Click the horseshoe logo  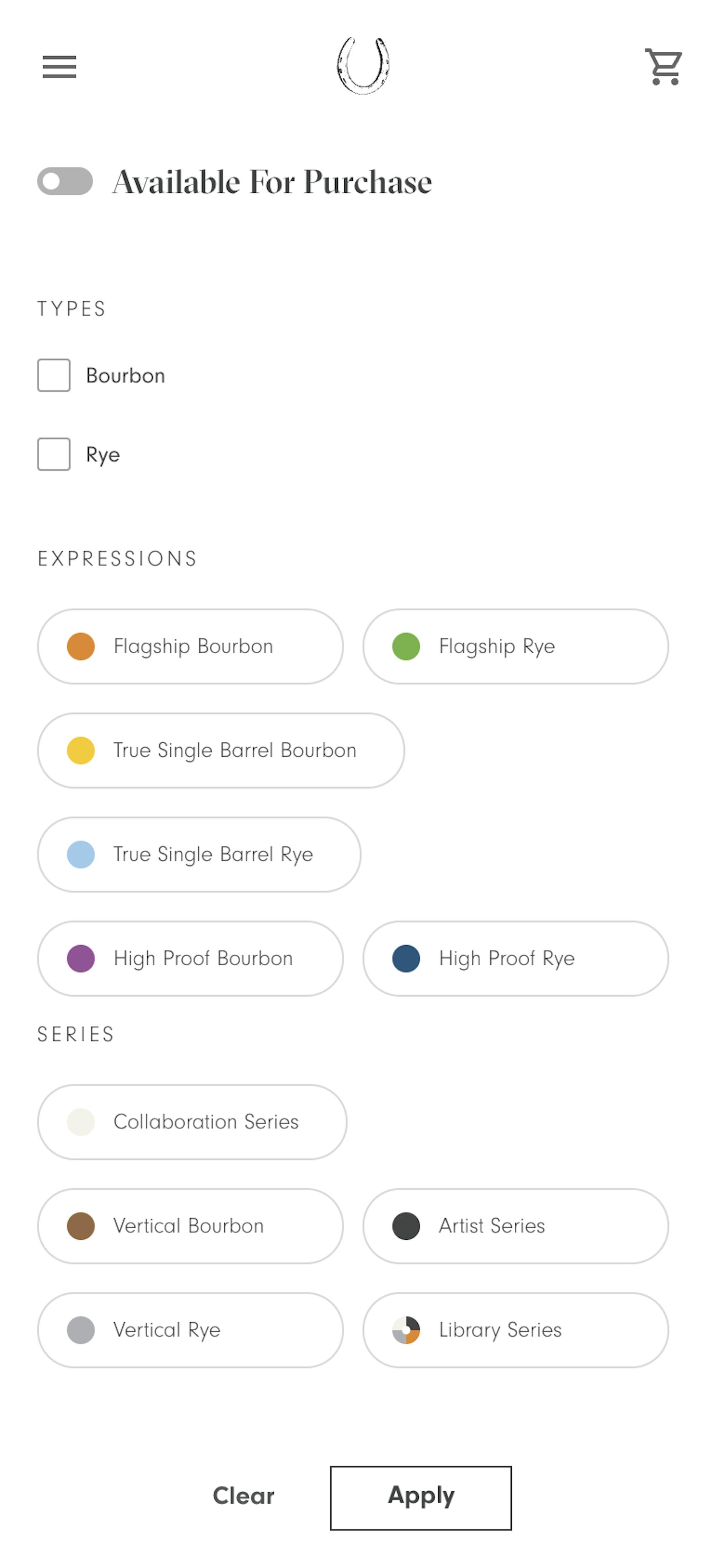[x=363, y=66]
